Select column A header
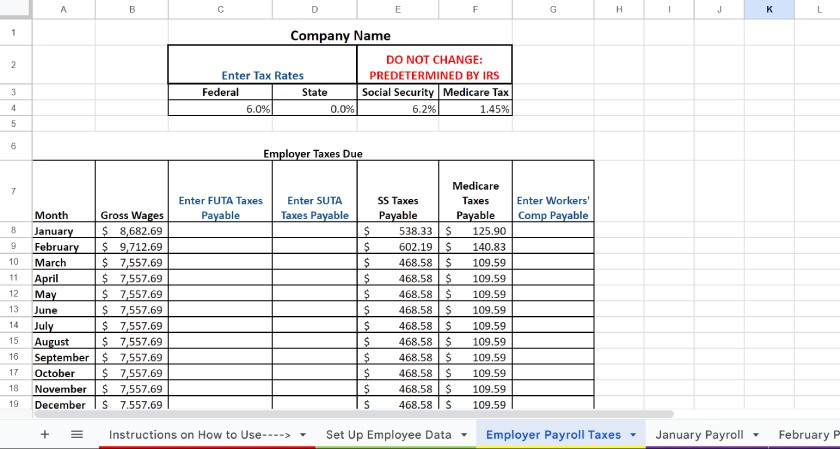This screenshot has height=449, width=840. click(64, 9)
